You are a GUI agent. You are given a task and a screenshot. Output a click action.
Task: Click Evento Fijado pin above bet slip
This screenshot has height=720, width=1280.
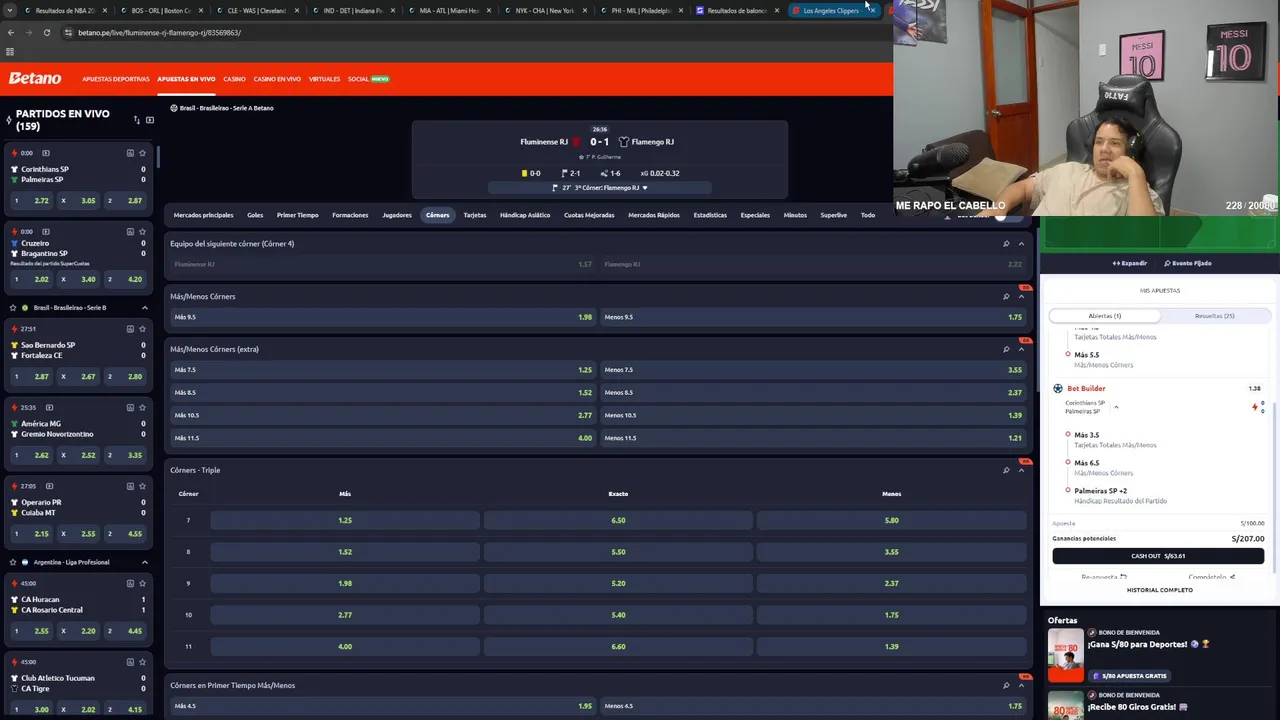1188,263
